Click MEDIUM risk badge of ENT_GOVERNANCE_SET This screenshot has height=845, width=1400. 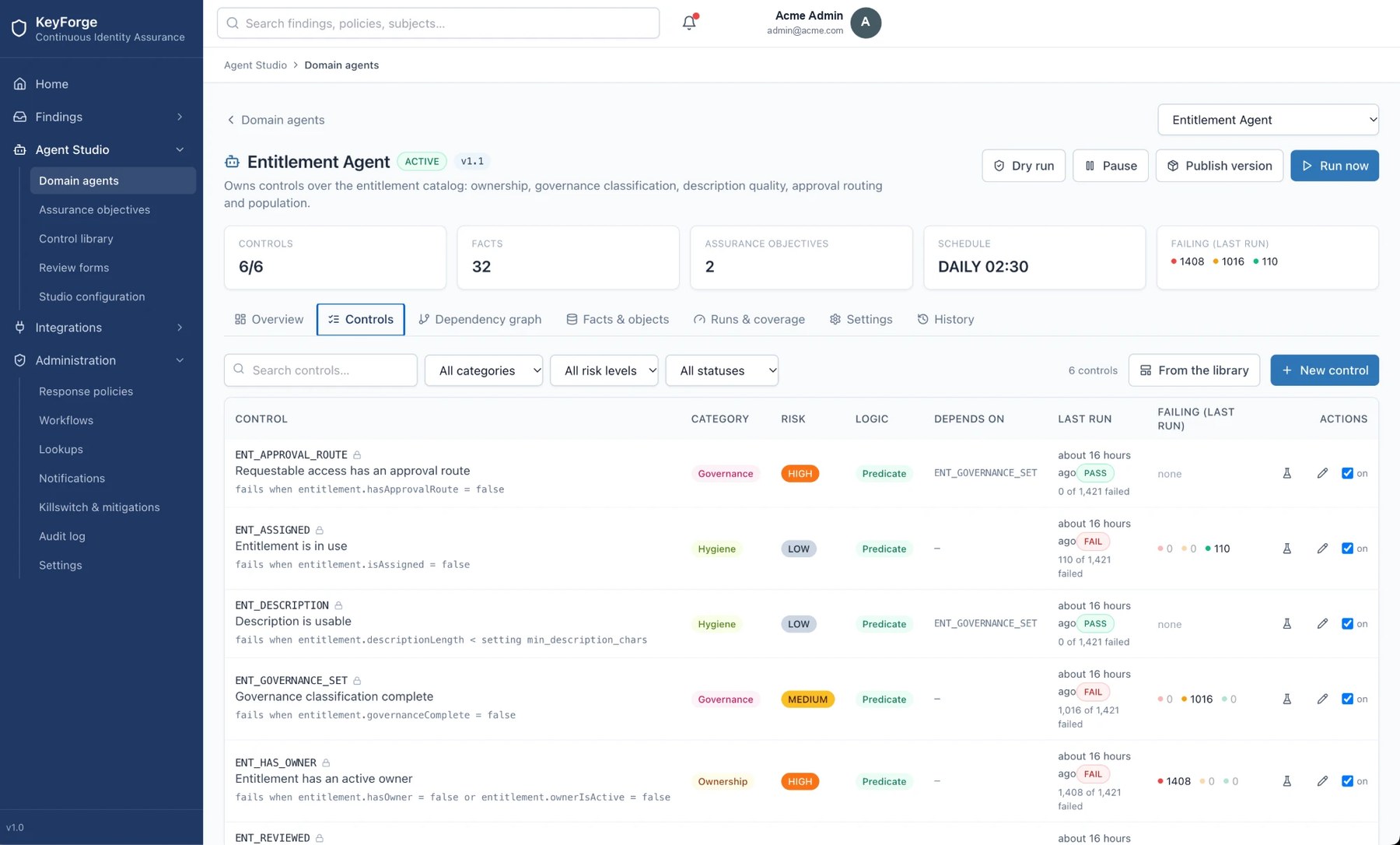coord(807,699)
